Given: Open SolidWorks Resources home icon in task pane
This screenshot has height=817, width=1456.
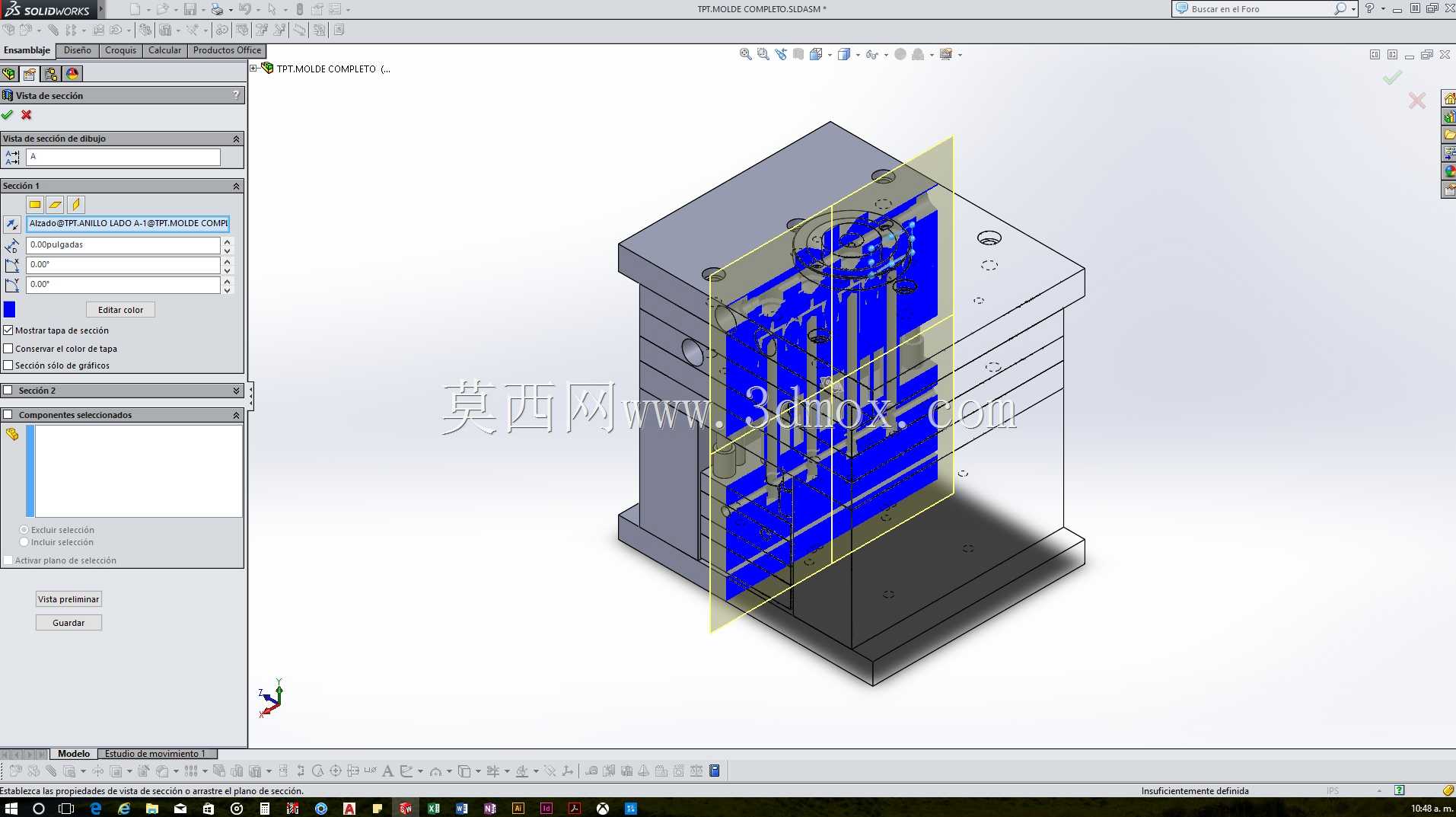Looking at the screenshot, I should tap(1449, 99).
